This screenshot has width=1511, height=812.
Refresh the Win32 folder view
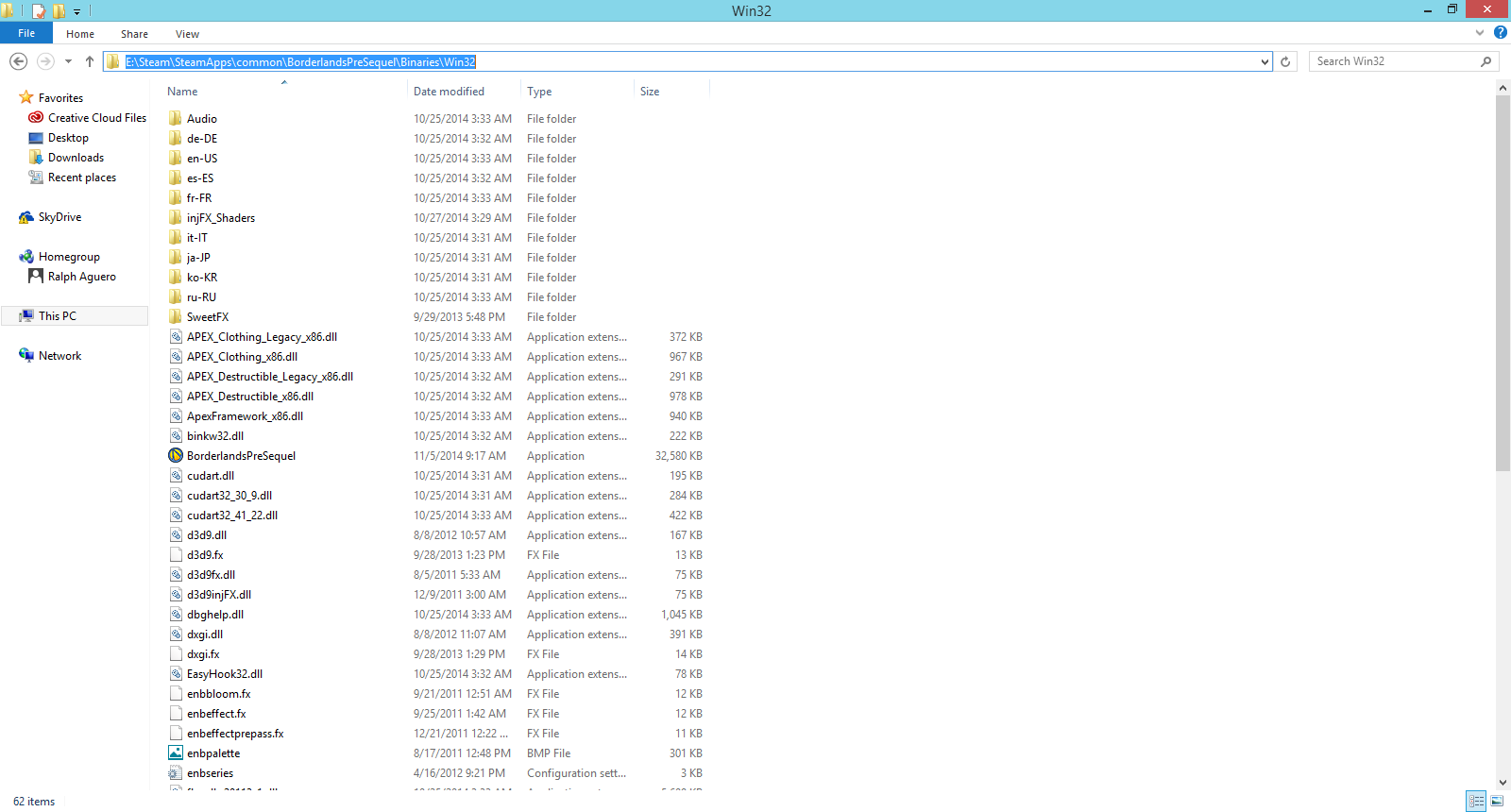[1285, 61]
